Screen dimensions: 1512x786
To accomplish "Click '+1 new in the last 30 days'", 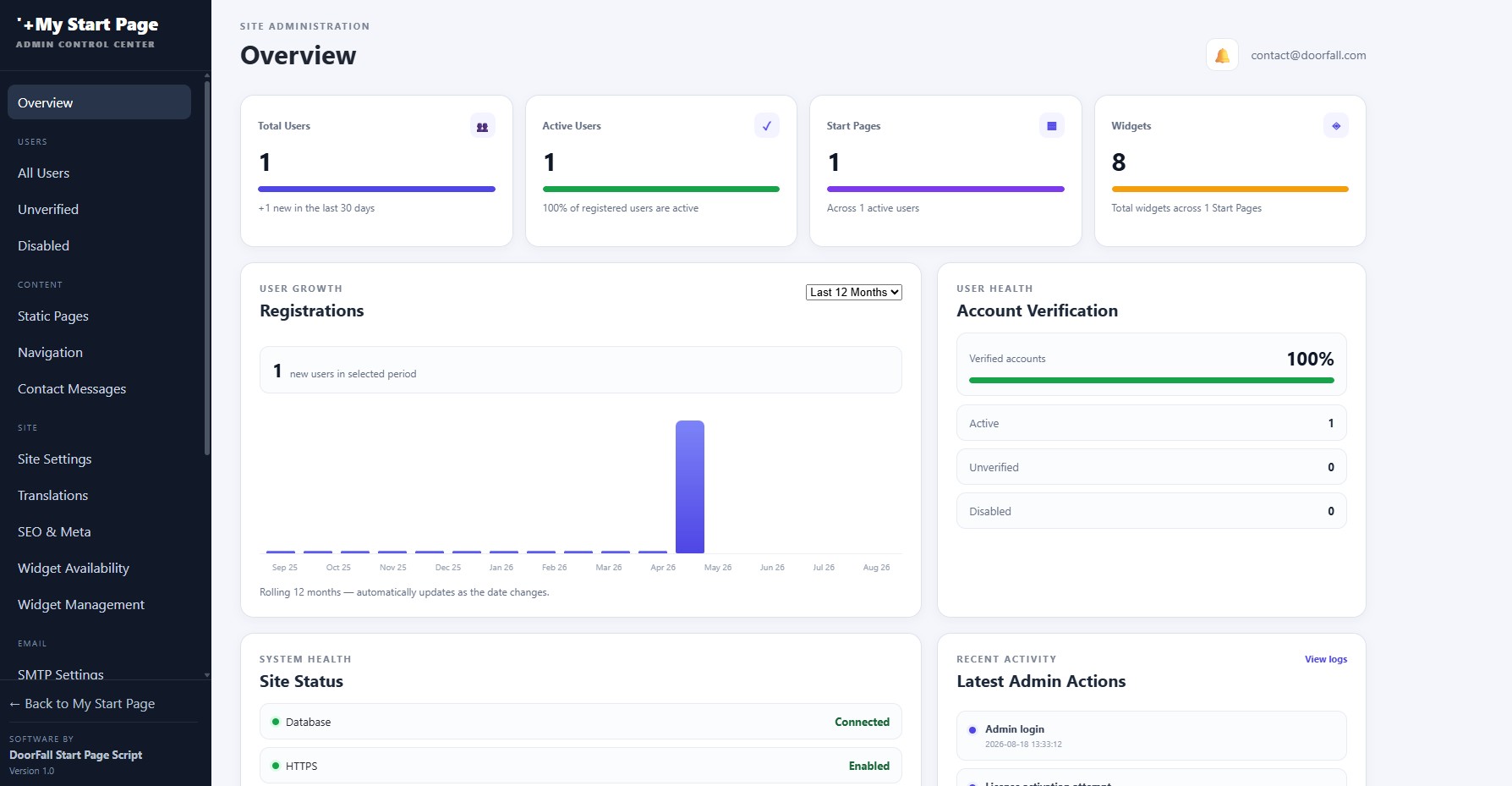I will 316,208.
